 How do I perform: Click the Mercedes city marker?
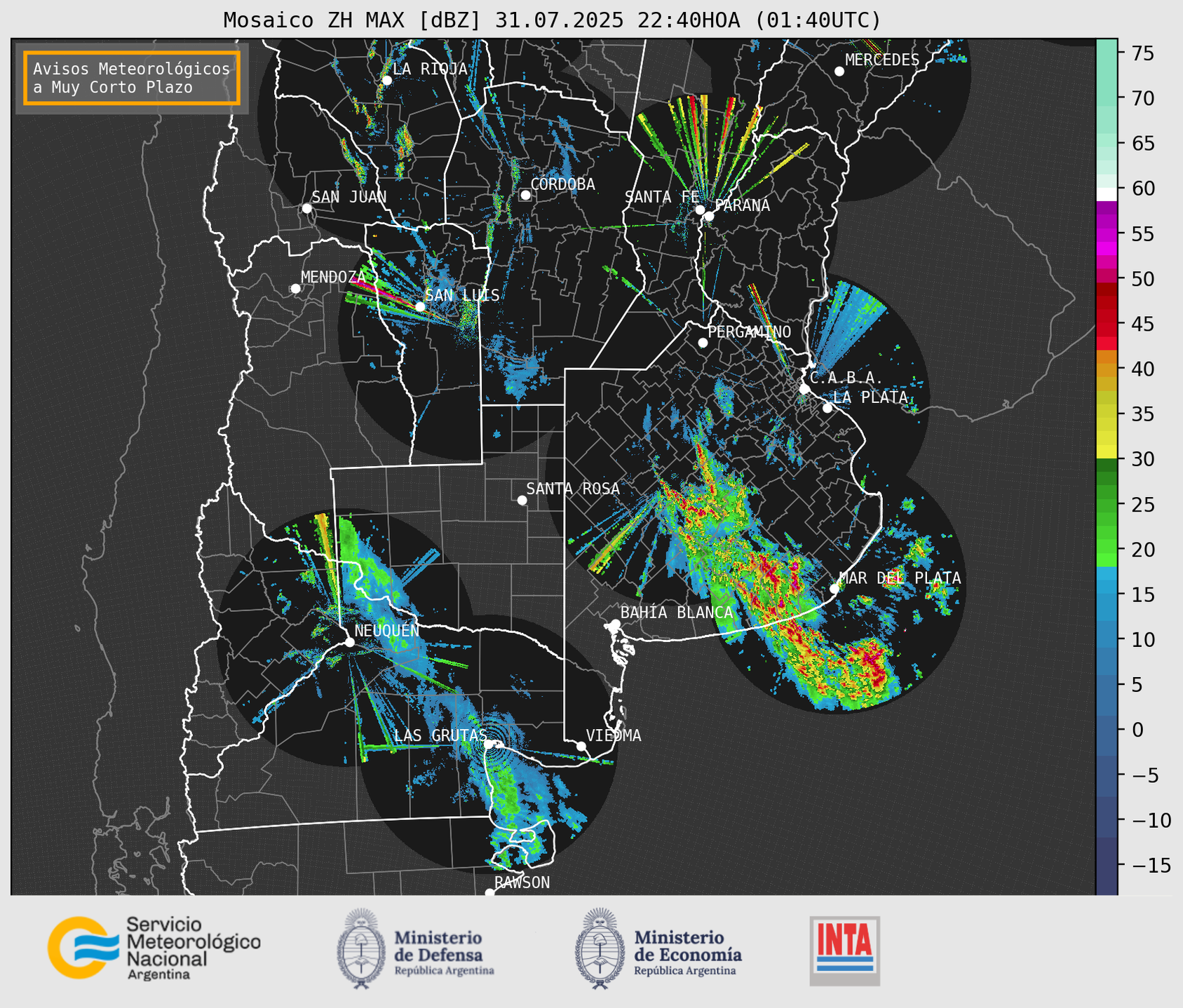839,71
